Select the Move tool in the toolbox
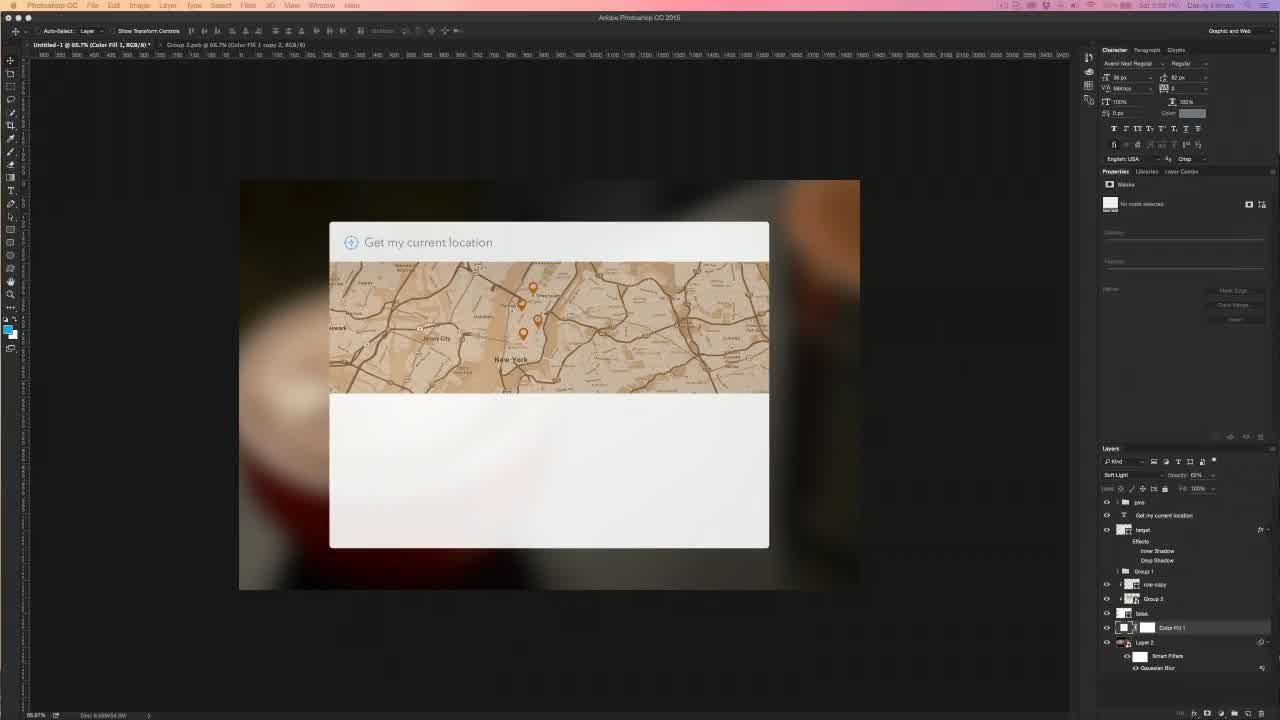 pos(11,60)
